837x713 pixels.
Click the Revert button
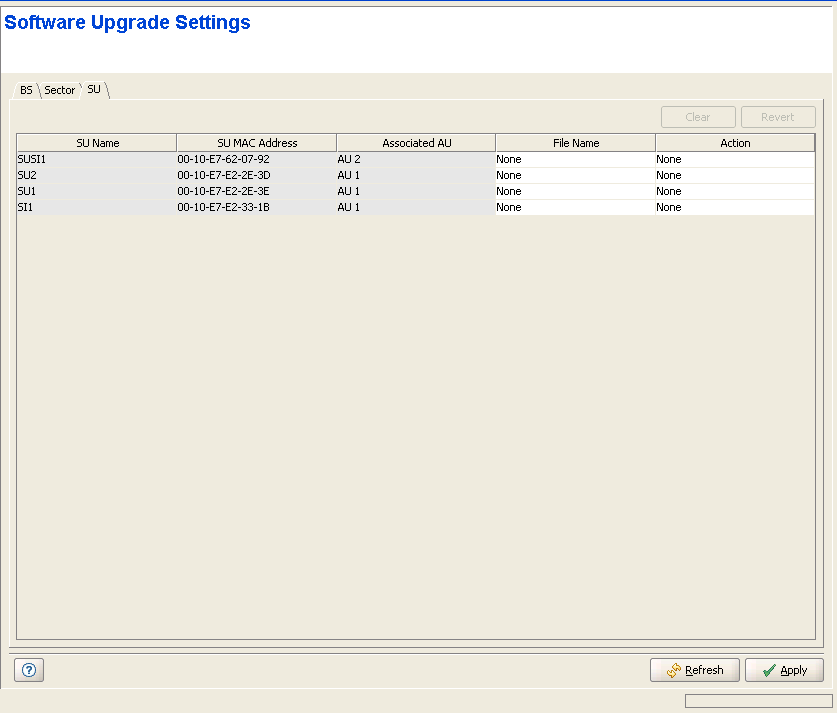778,117
